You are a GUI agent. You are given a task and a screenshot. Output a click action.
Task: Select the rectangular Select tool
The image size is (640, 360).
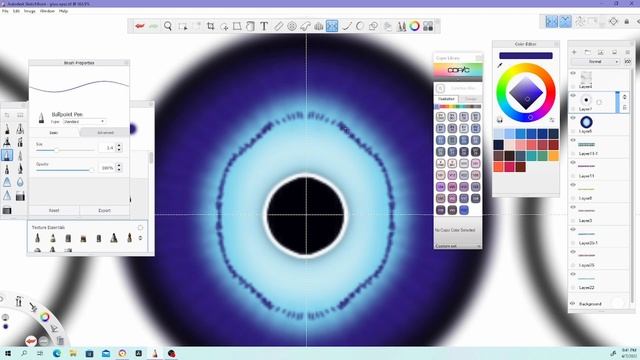(x=182, y=27)
